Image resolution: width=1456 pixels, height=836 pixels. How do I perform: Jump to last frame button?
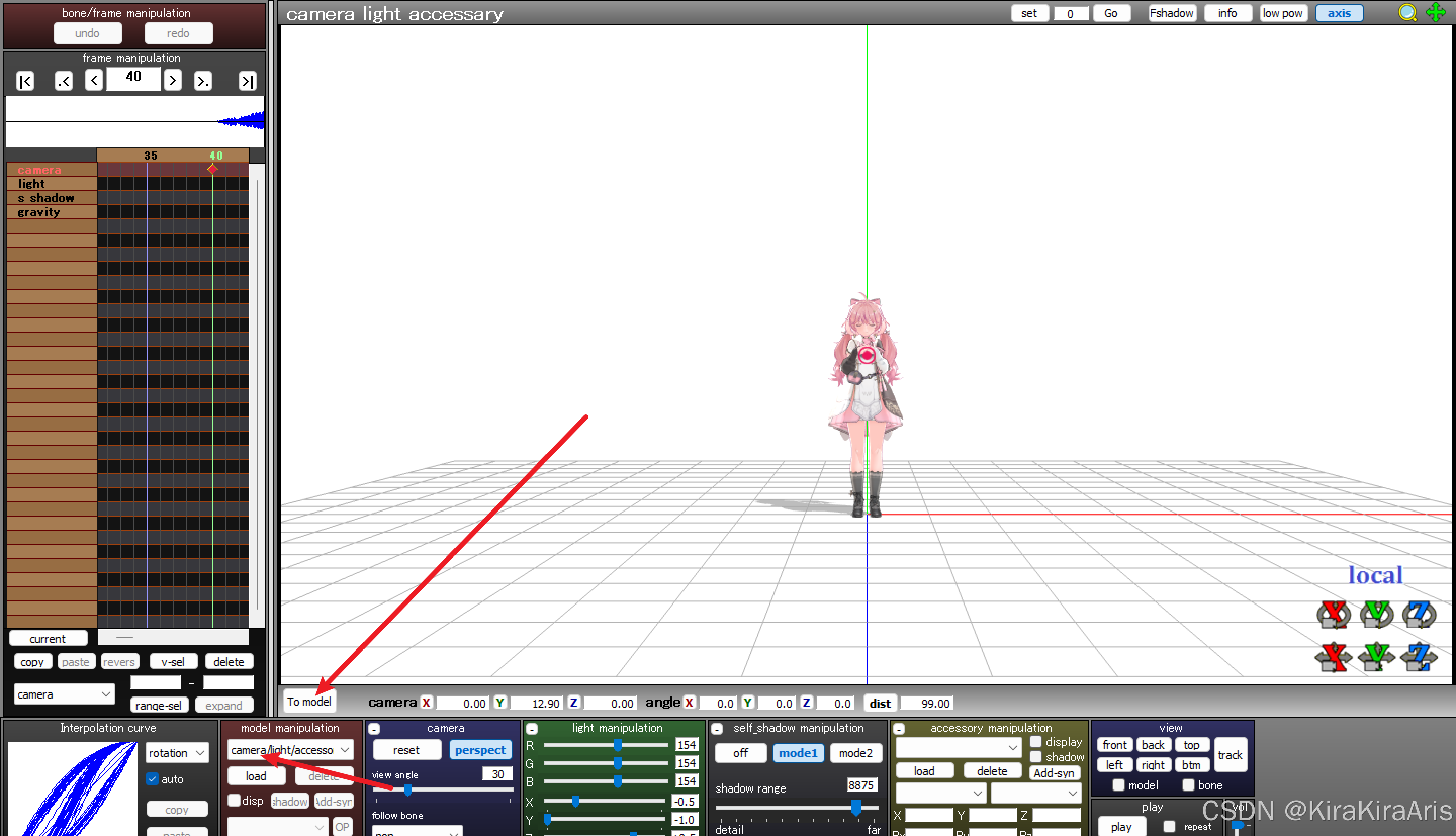(x=247, y=81)
